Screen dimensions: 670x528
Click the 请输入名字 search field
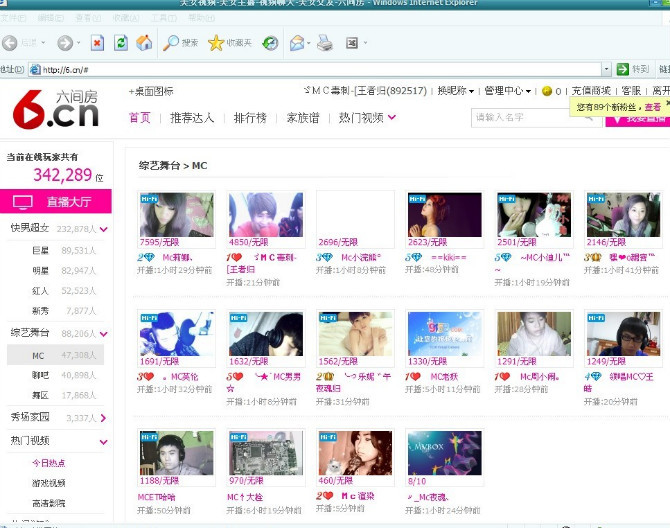[x=538, y=117]
